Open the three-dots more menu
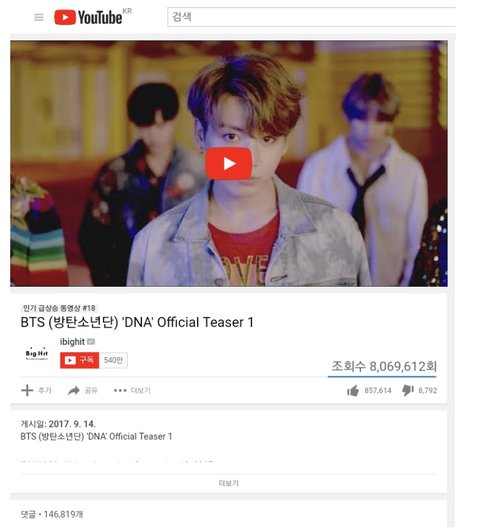480x530 pixels. point(120,391)
